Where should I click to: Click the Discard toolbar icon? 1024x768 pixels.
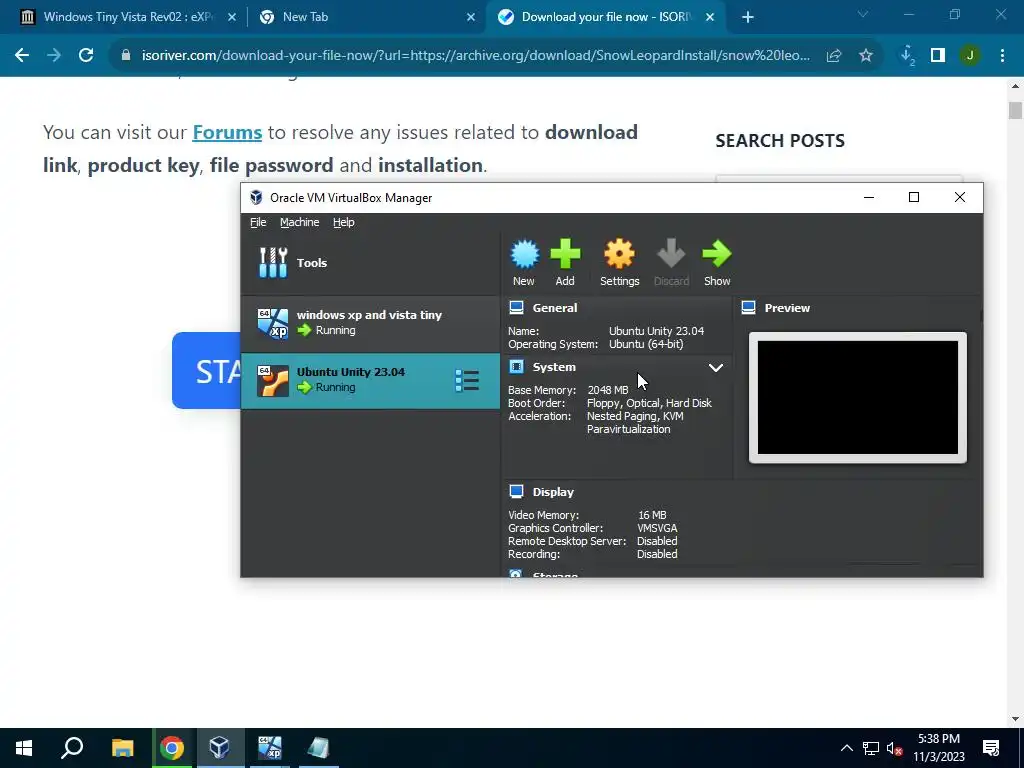tap(671, 255)
